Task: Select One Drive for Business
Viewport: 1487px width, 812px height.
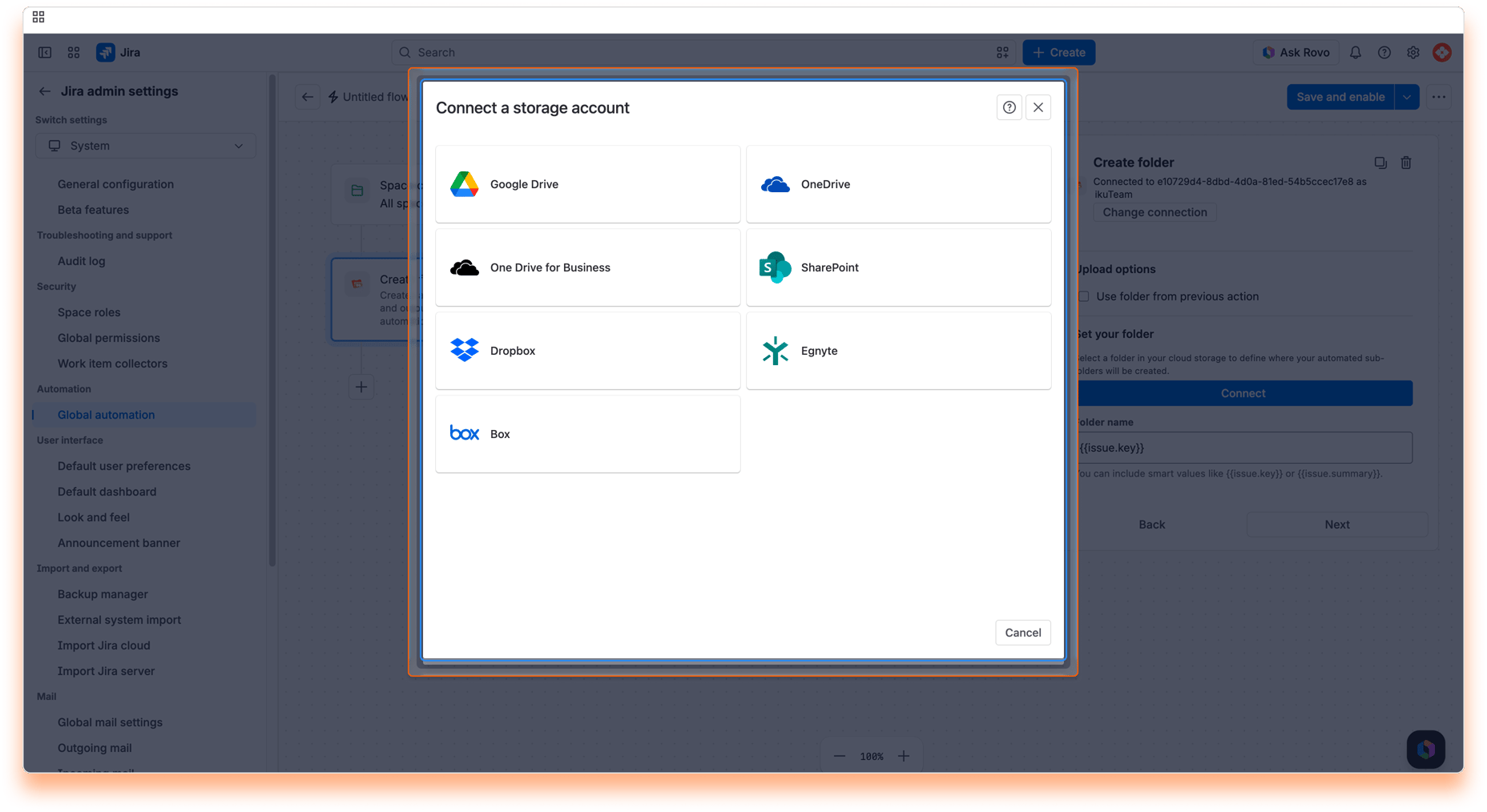Action: click(x=587, y=267)
